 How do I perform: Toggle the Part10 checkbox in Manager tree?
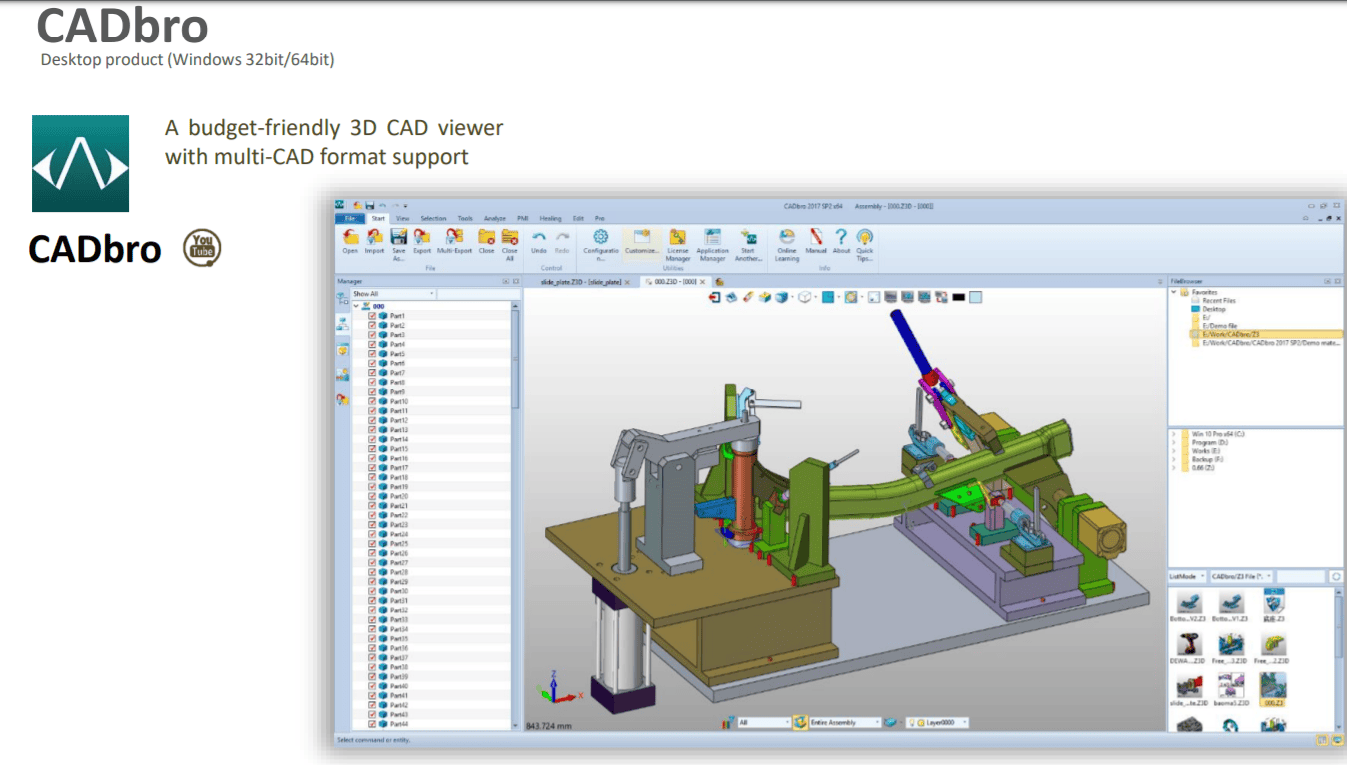372,401
